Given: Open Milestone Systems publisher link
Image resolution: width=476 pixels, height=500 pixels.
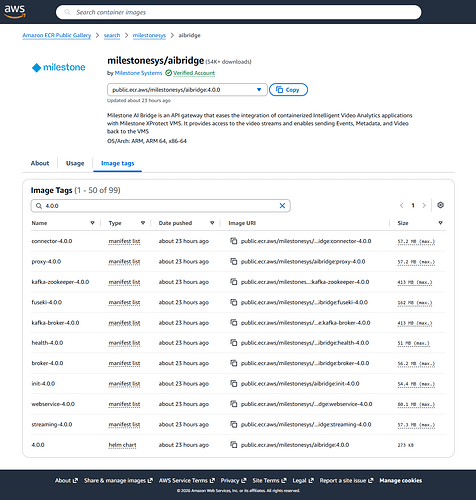Looking at the screenshot, I should [x=138, y=73].
